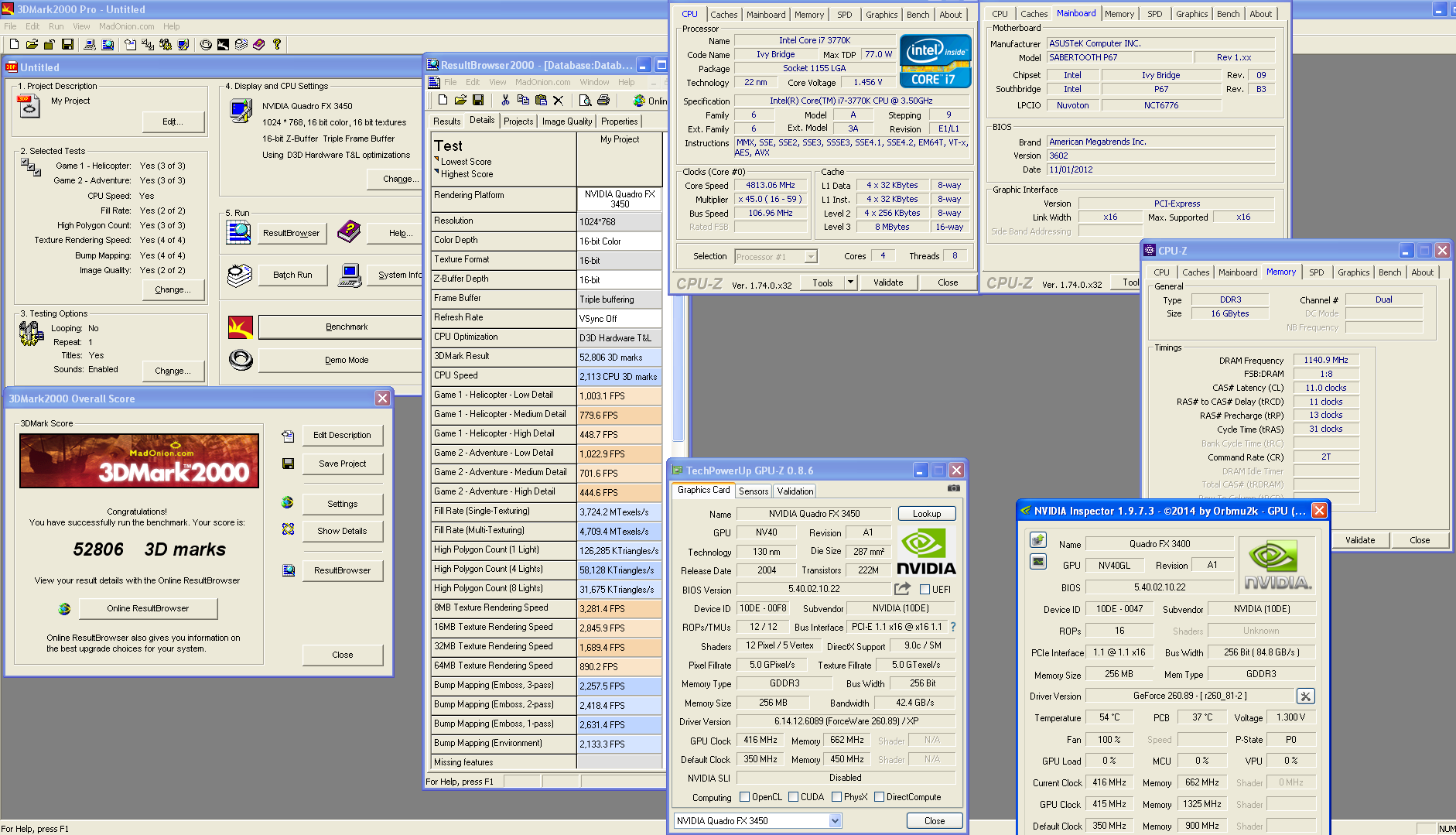Click BIOS save arrow icon in GPU-Z
The width and height of the screenshot is (1456, 835).
(903, 589)
